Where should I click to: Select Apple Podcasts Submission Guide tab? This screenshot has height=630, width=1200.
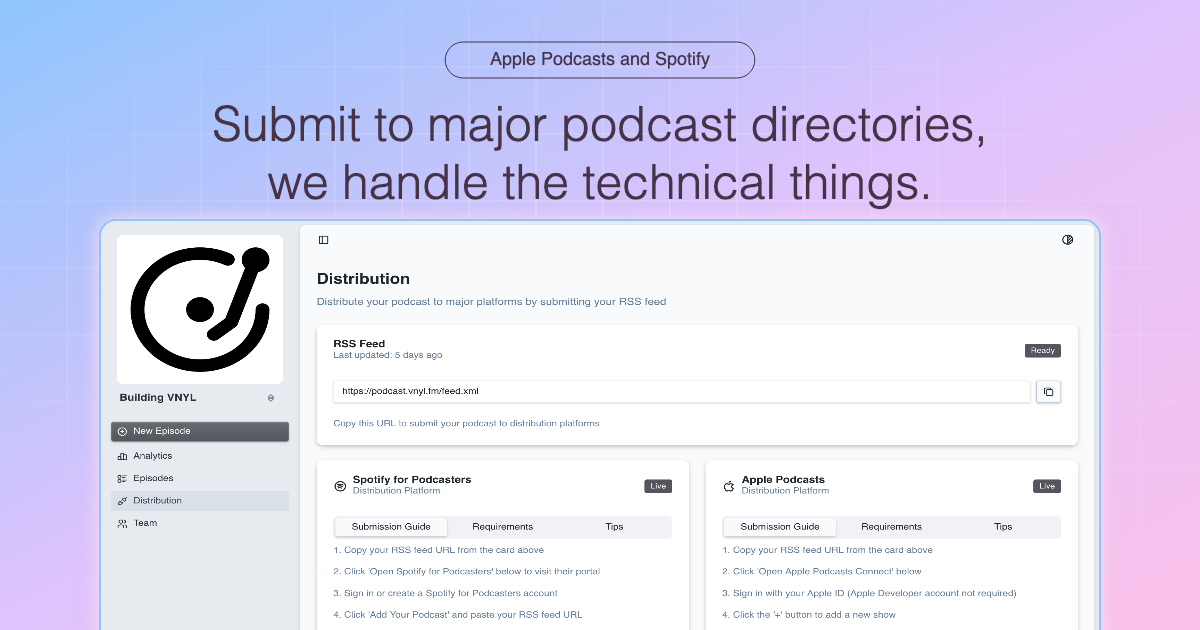point(780,527)
